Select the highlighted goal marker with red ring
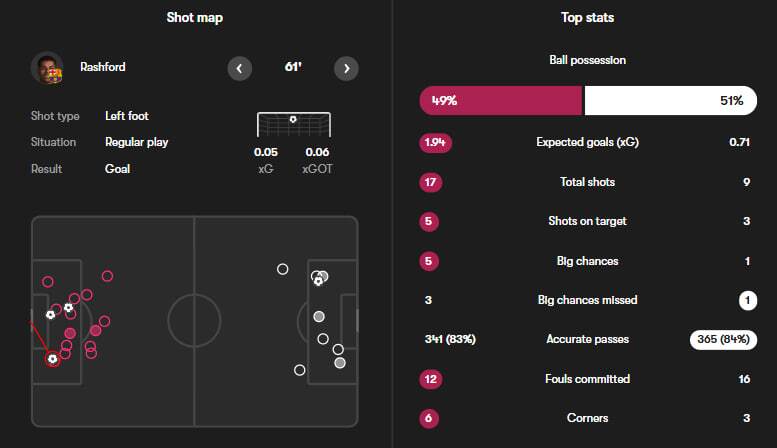777x448 pixels. coord(52,358)
